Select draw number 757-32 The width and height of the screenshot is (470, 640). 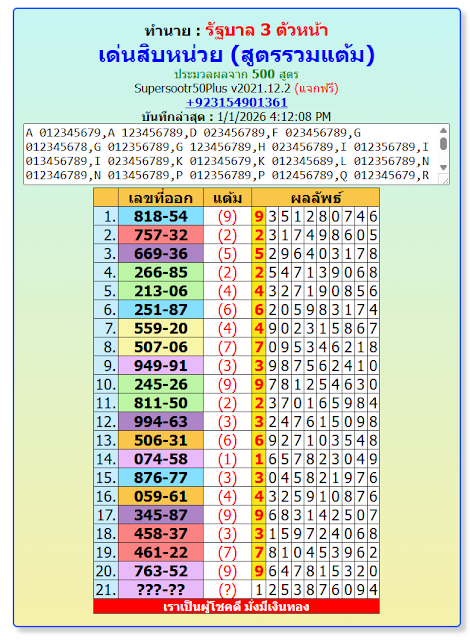(161, 235)
